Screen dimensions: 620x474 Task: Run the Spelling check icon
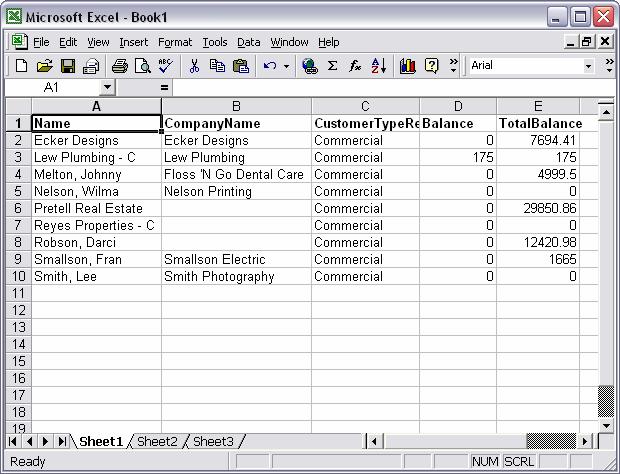(x=165, y=66)
